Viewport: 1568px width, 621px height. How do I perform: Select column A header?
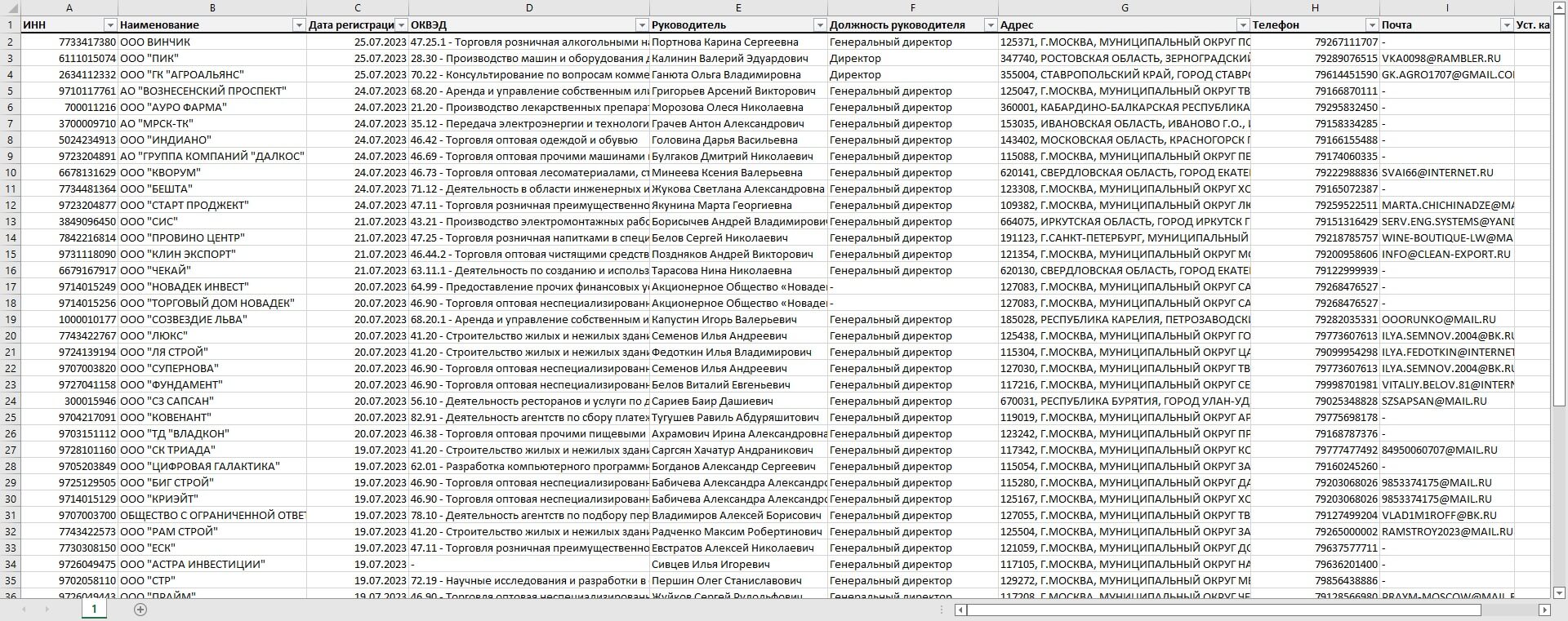tap(69, 8)
